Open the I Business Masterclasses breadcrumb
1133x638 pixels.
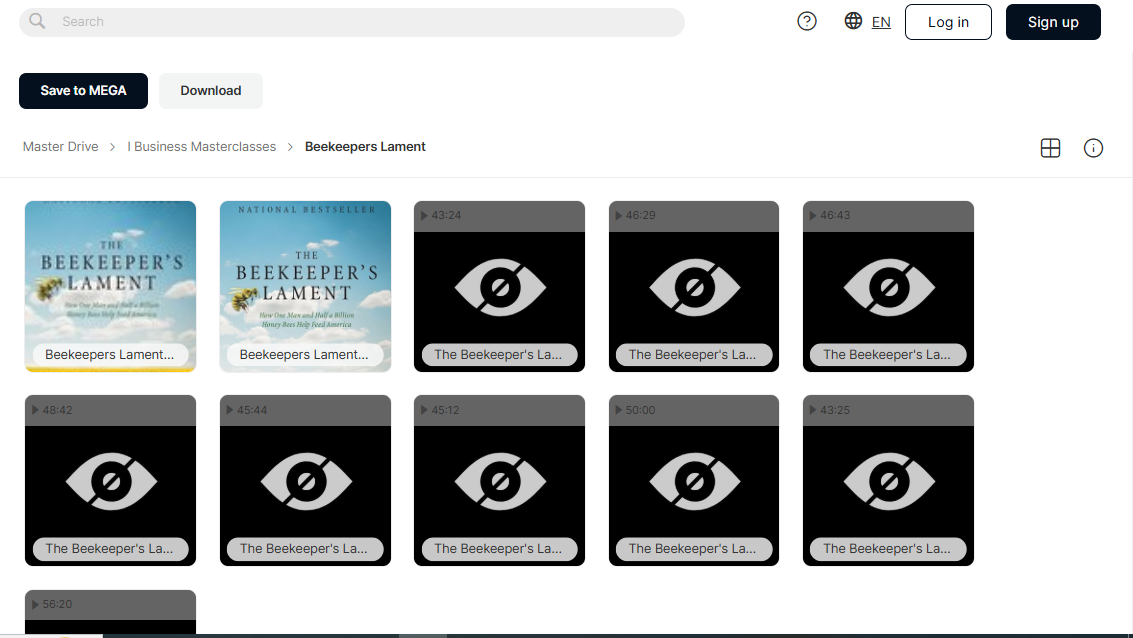point(202,147)
